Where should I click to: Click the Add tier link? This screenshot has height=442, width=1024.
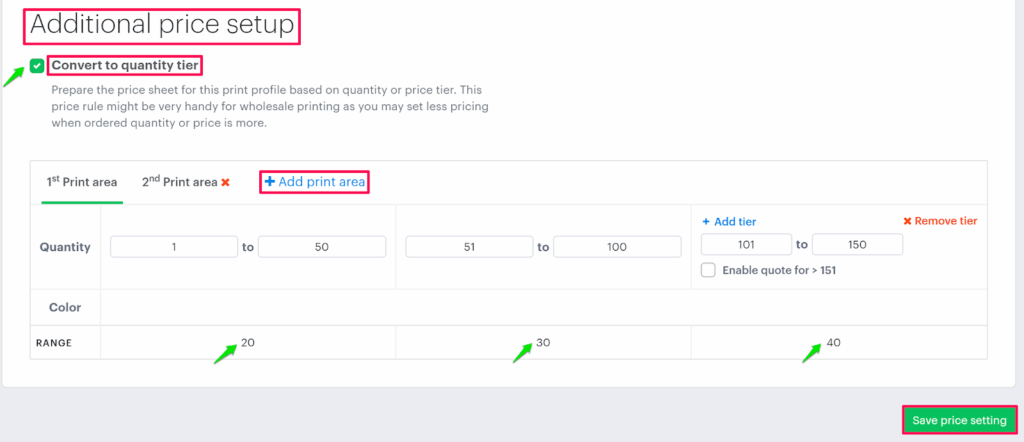pyautogui.click(x=734, y=222)
